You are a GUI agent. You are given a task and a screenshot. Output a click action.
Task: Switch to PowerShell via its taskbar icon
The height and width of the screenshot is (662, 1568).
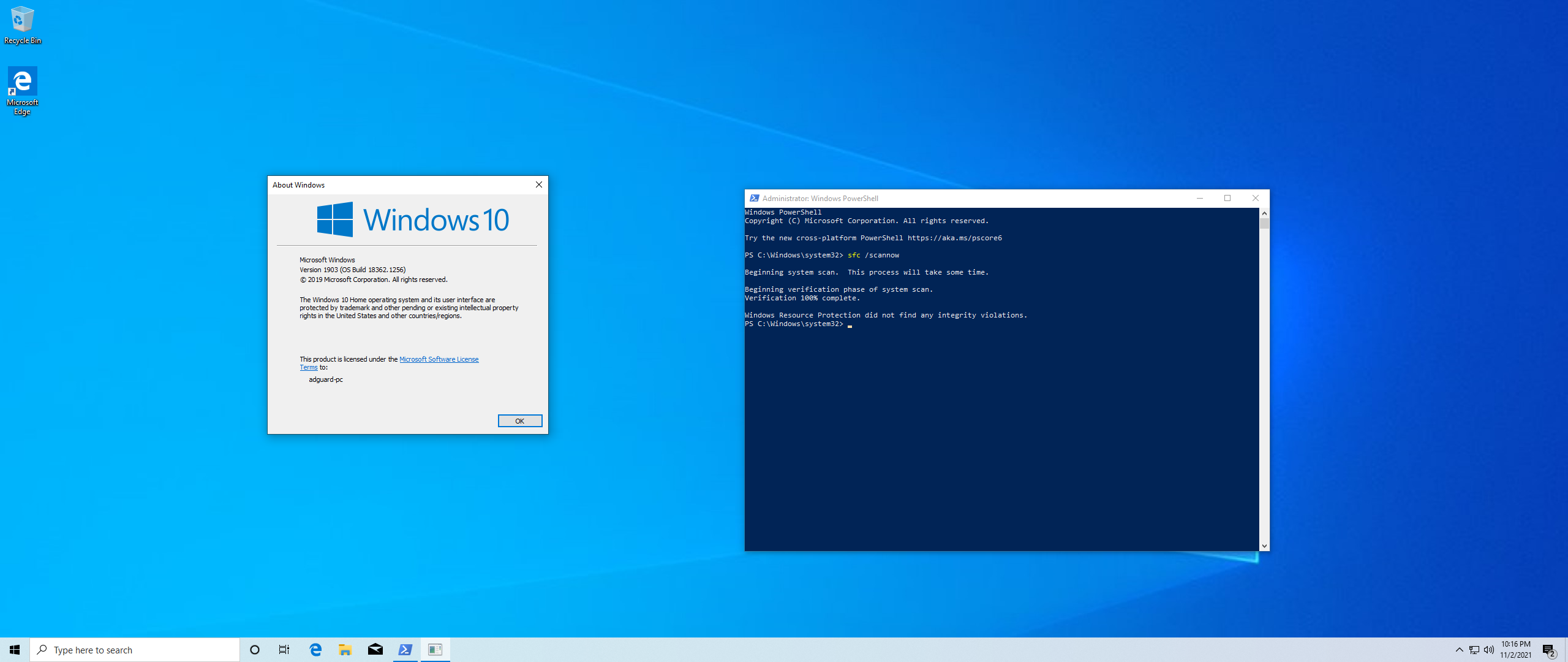[405, 650]
